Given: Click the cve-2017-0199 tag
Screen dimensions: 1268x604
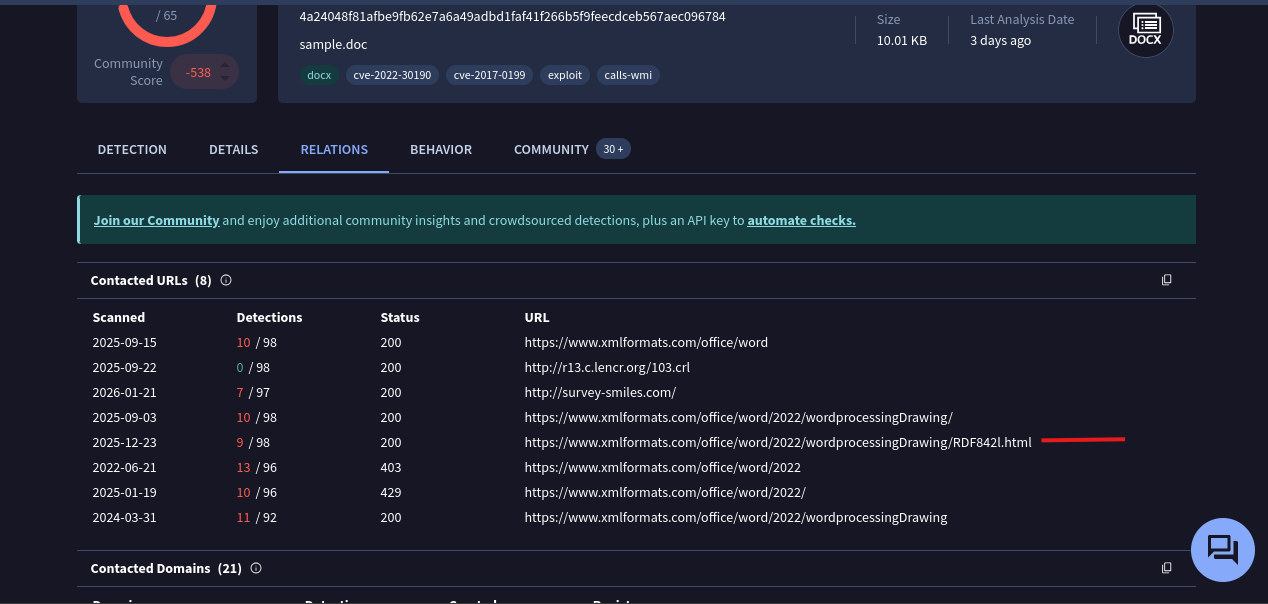Looking at the screenshot, I should point(489,75).
